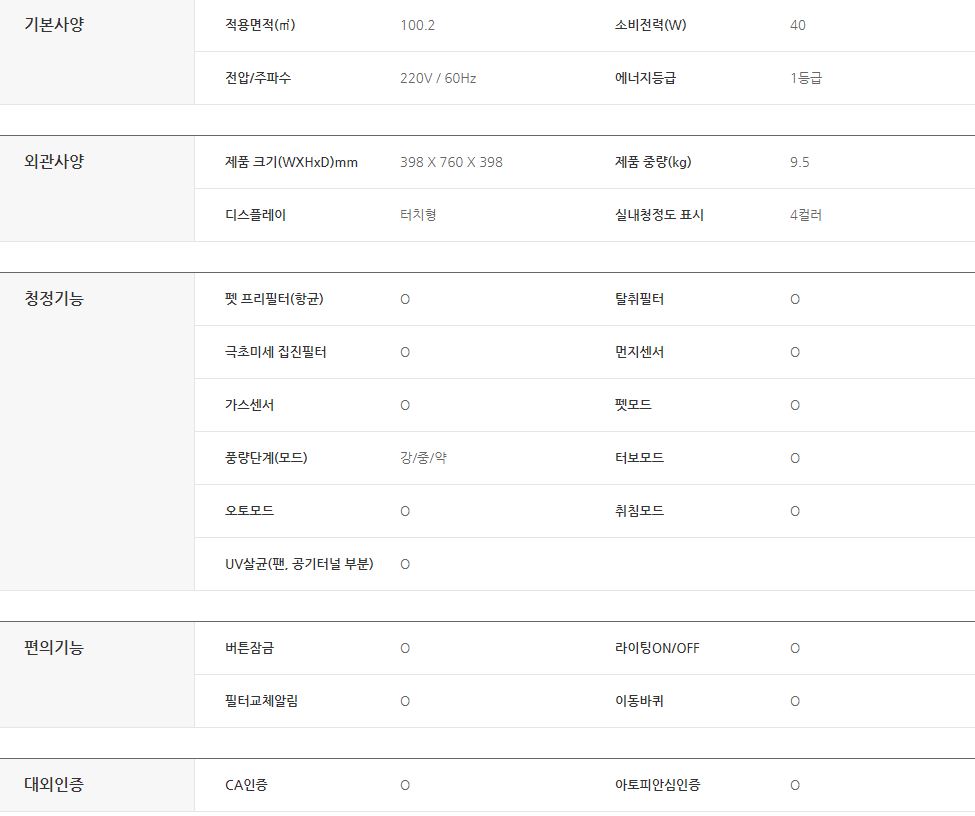This screenshot has width=975, height=816.
Task: Click the 라이팅ON/OFF label
Action: (x=657, y=648)
